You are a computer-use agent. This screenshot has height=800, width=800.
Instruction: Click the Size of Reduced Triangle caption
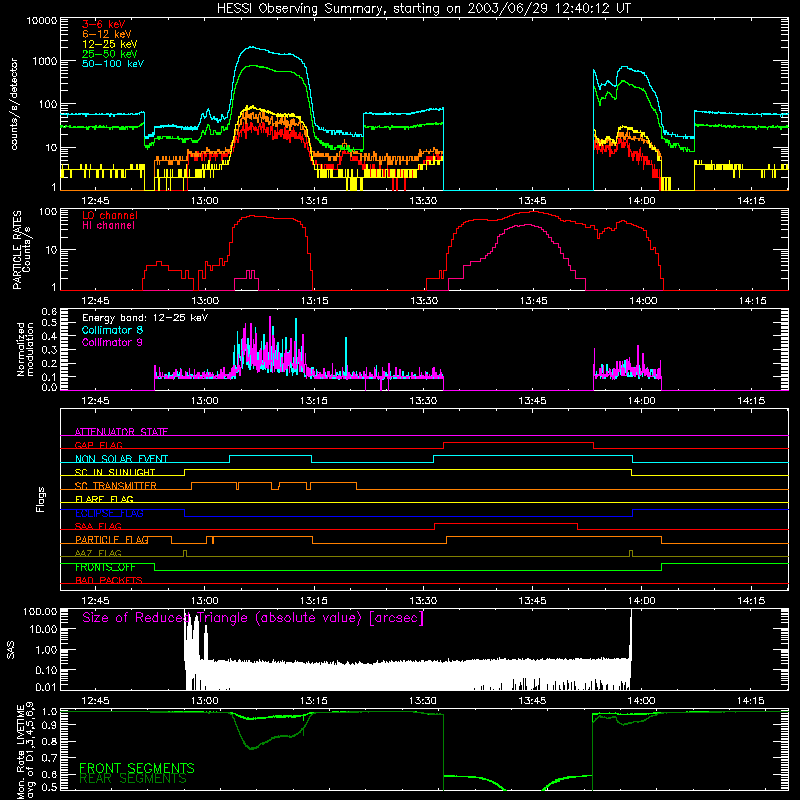click(253, 618)
